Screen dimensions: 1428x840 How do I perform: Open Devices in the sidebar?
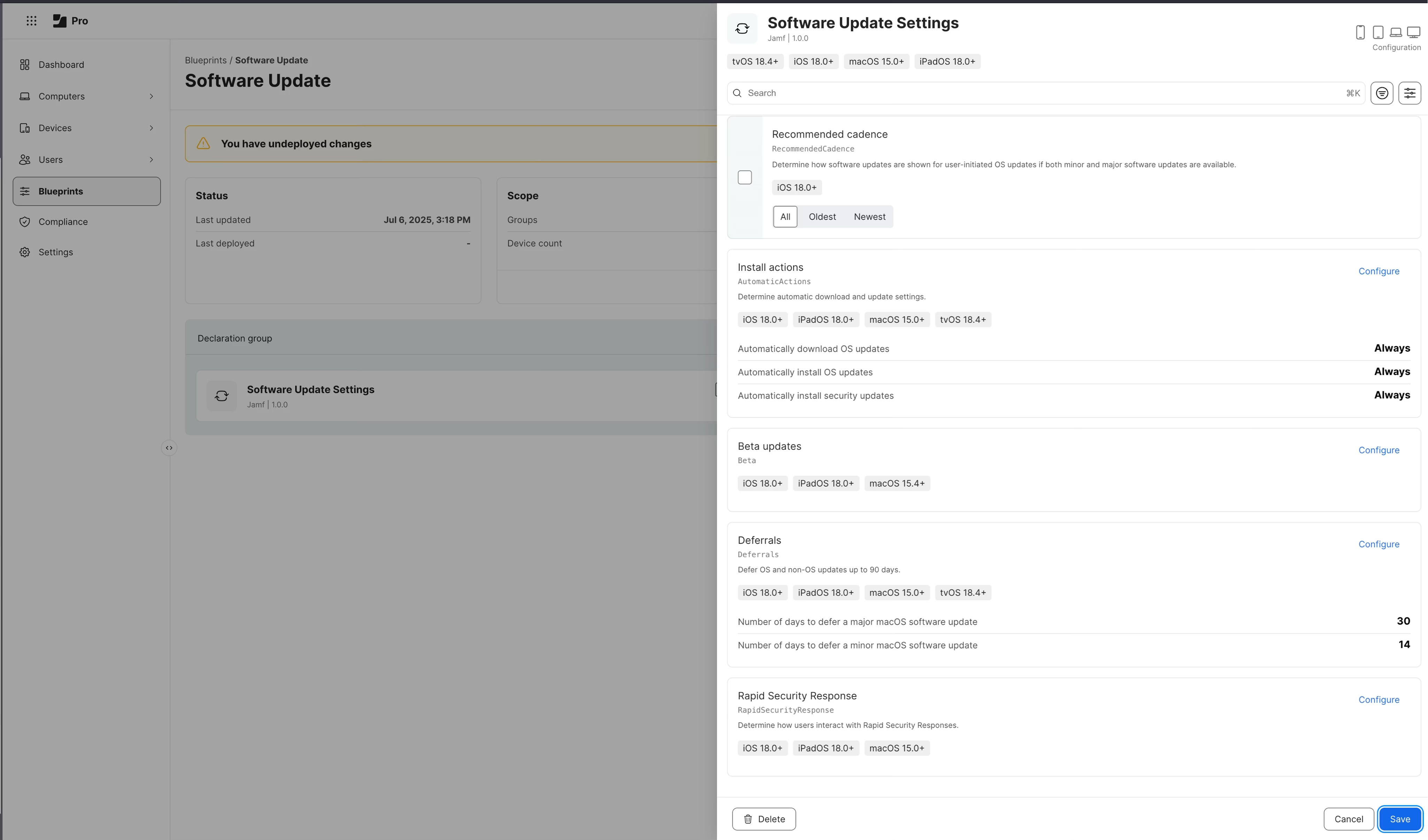click(55, 128)
